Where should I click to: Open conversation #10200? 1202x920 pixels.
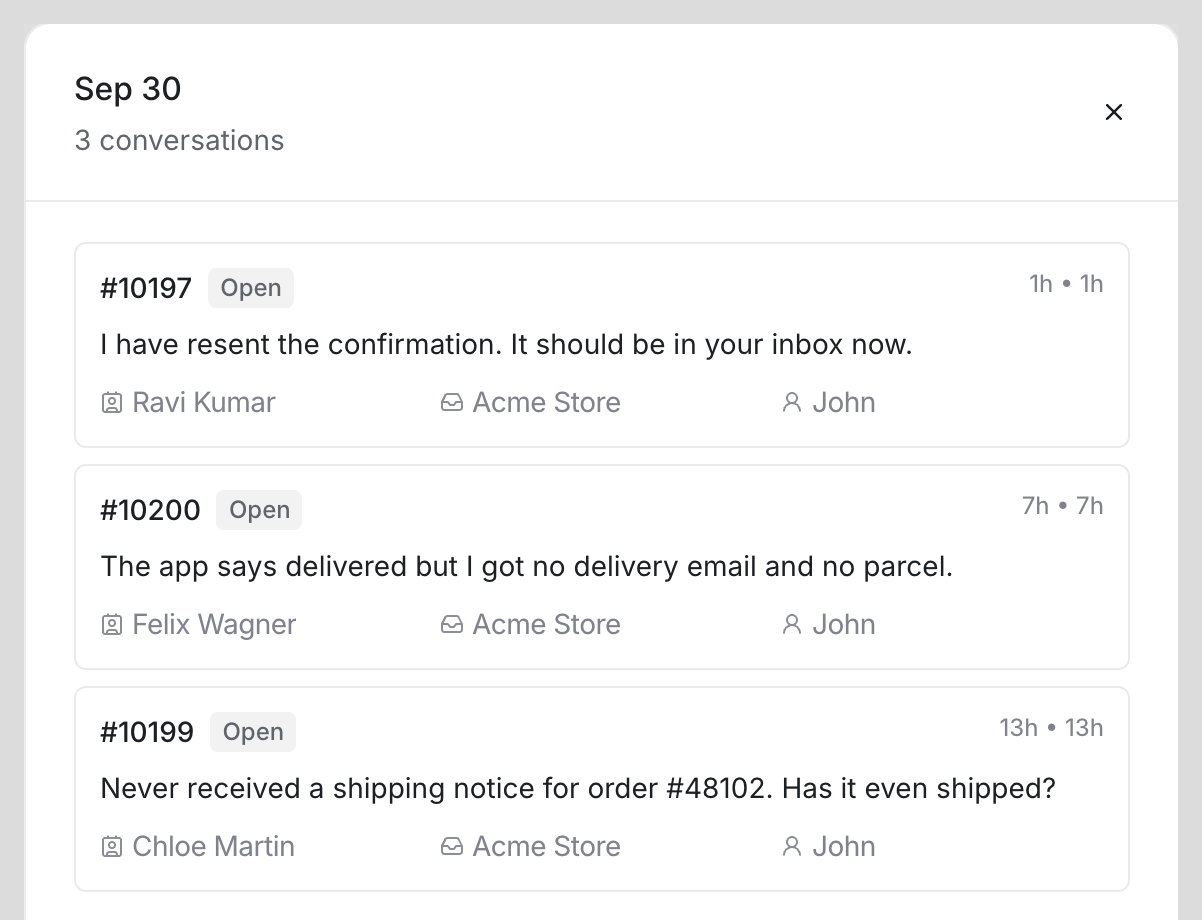click(602, 567)
